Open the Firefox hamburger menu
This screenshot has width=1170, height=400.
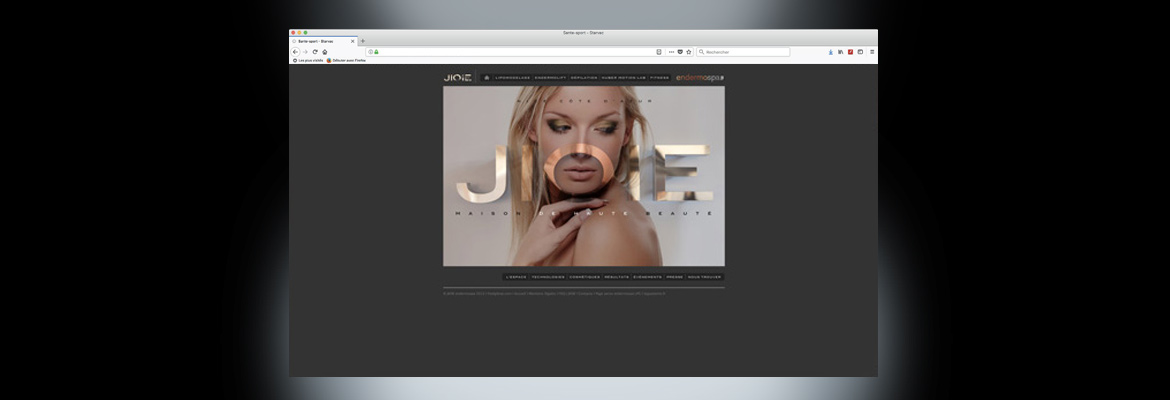(x=872, y=52)
